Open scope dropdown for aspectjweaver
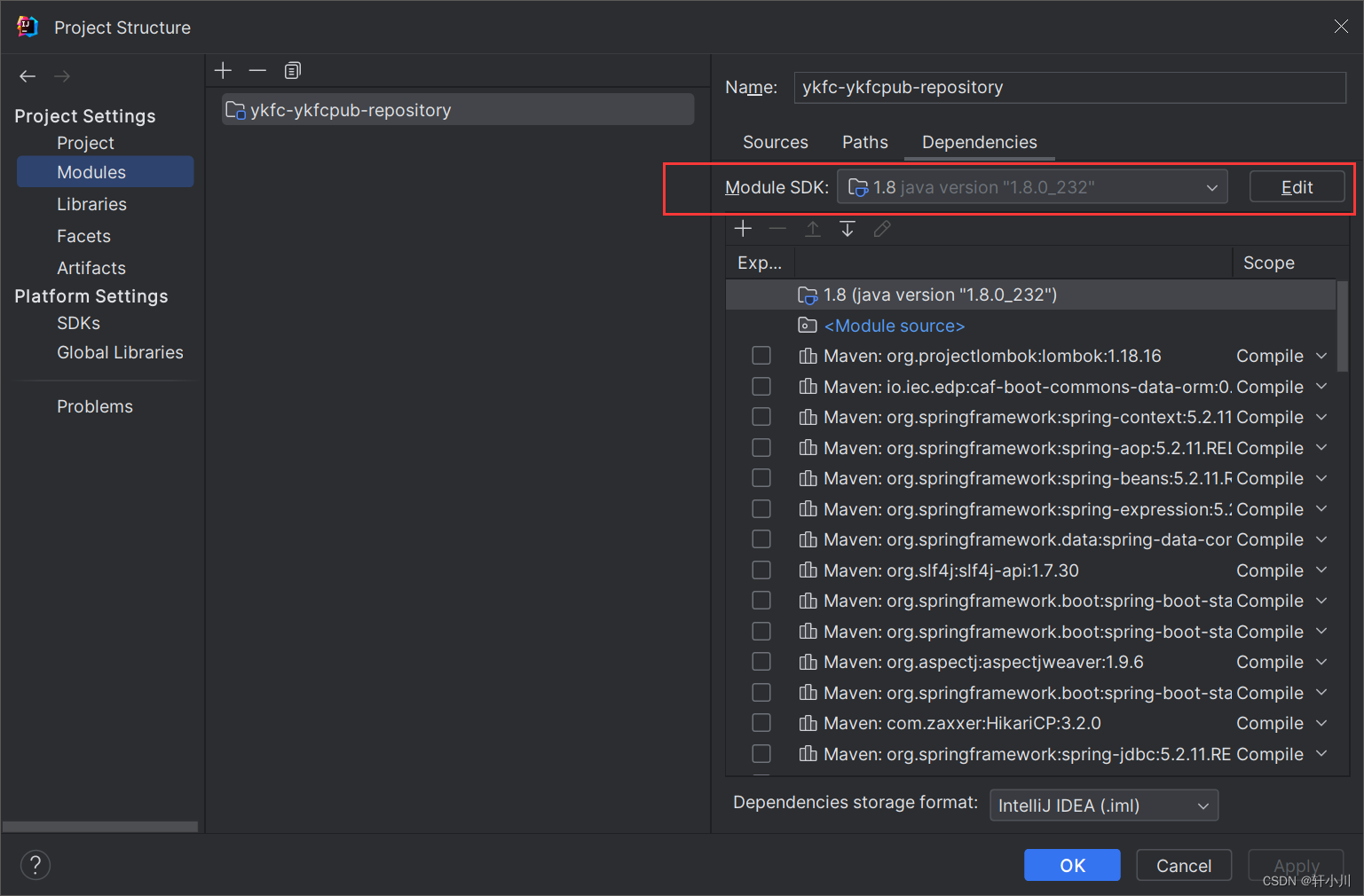 point(1321,662)
